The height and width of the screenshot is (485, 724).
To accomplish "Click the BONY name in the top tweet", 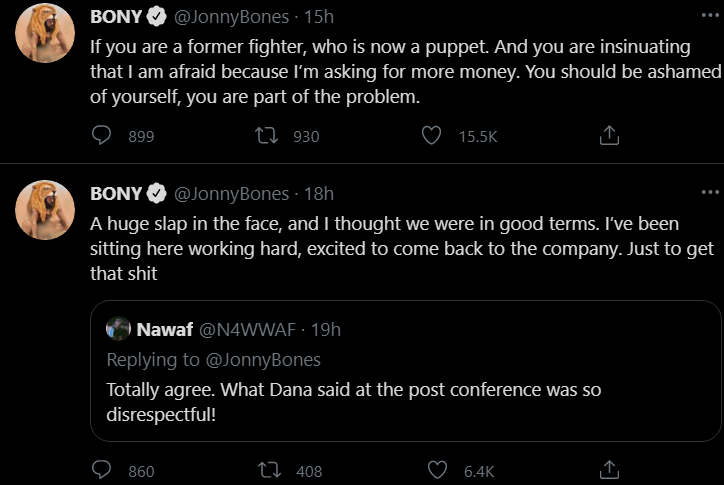I will 115,18.
